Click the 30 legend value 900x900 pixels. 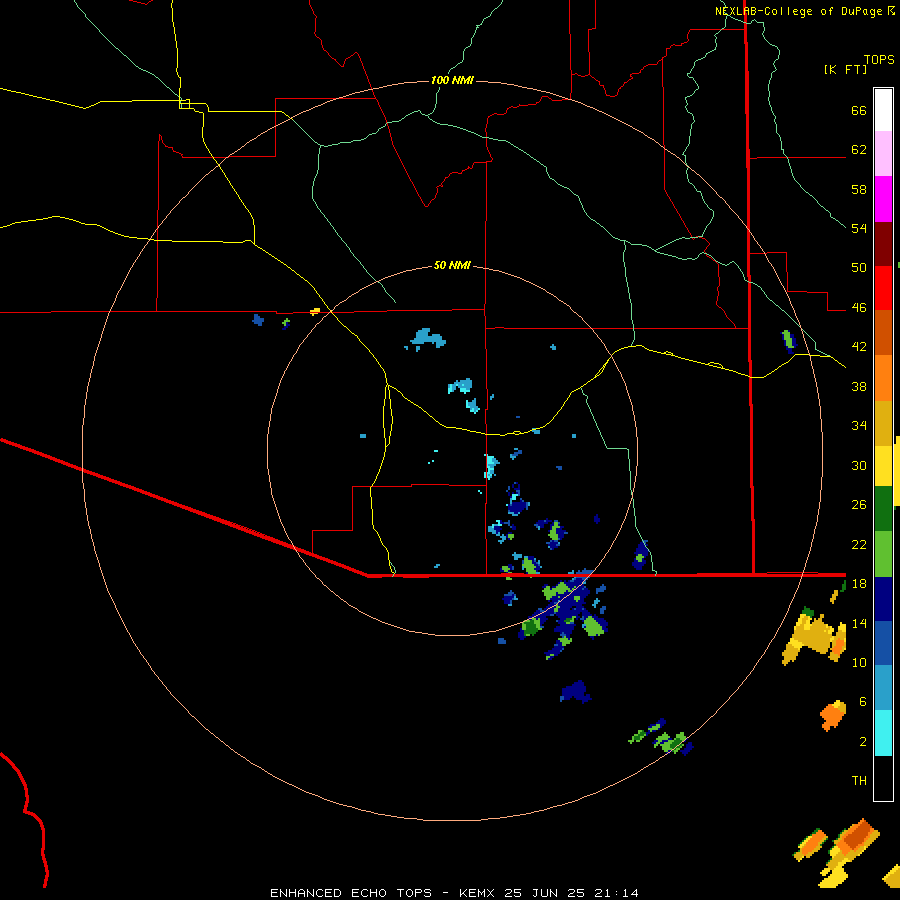click(859, 465)
